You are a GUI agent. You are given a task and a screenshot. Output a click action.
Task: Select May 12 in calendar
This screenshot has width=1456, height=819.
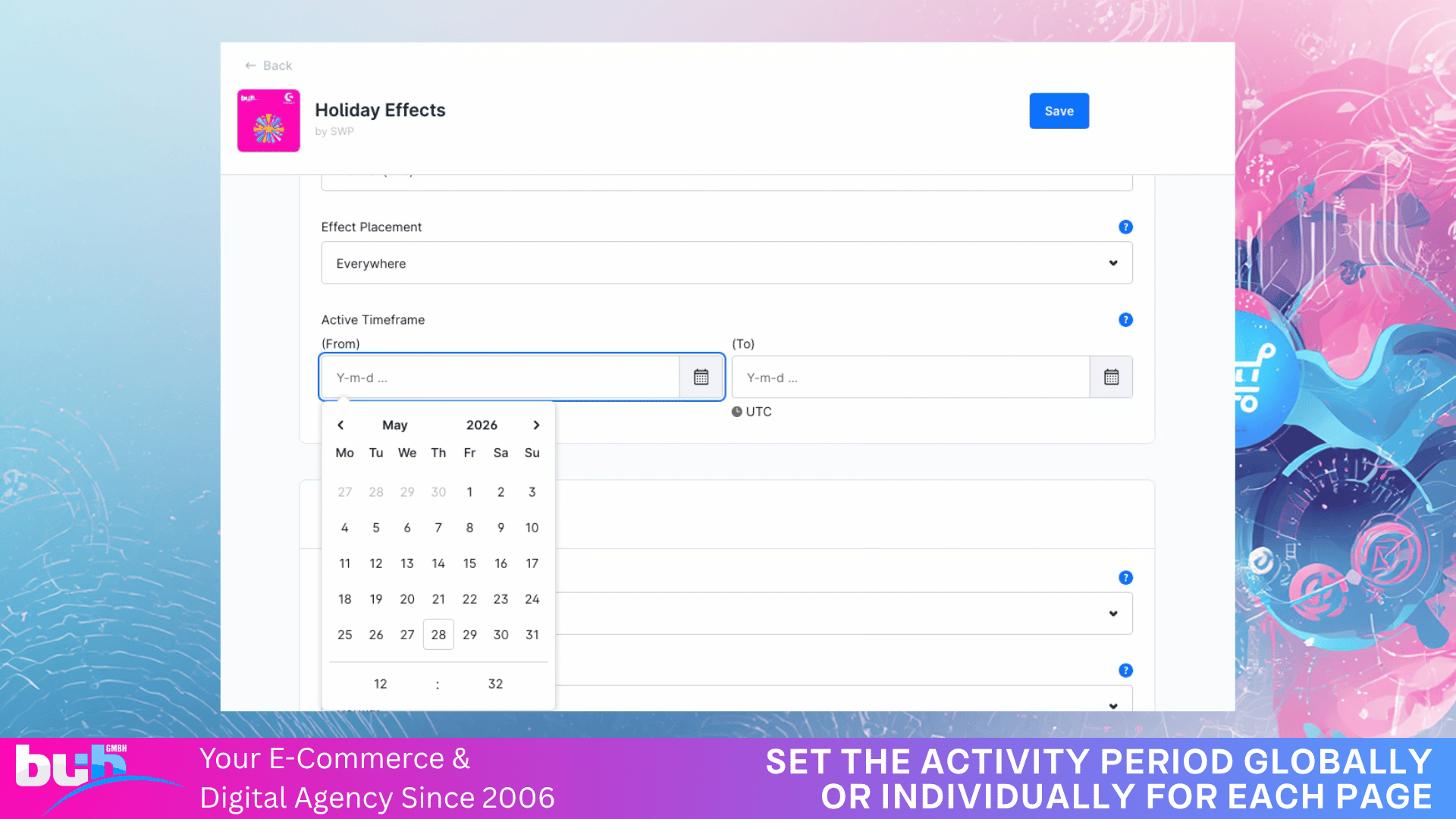pyautogui.click(x=376, y=563)
